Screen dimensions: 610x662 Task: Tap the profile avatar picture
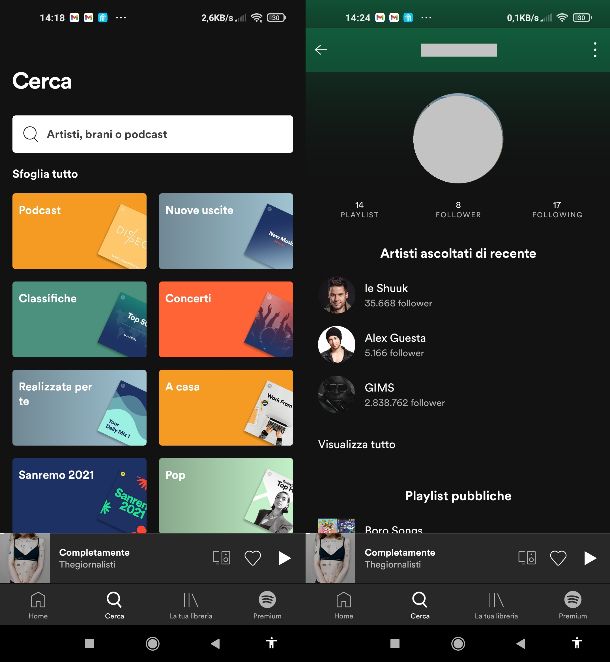pos(458,138)
